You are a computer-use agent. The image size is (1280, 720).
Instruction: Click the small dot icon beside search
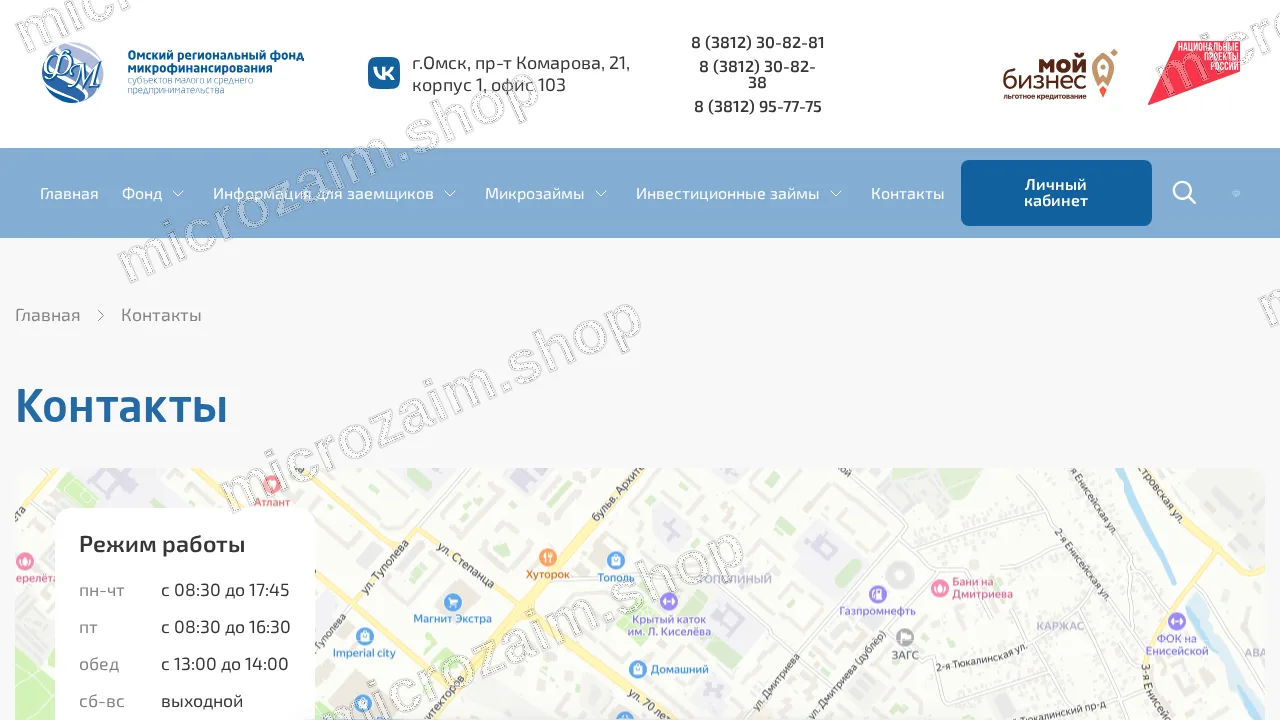coord(1236,193)
